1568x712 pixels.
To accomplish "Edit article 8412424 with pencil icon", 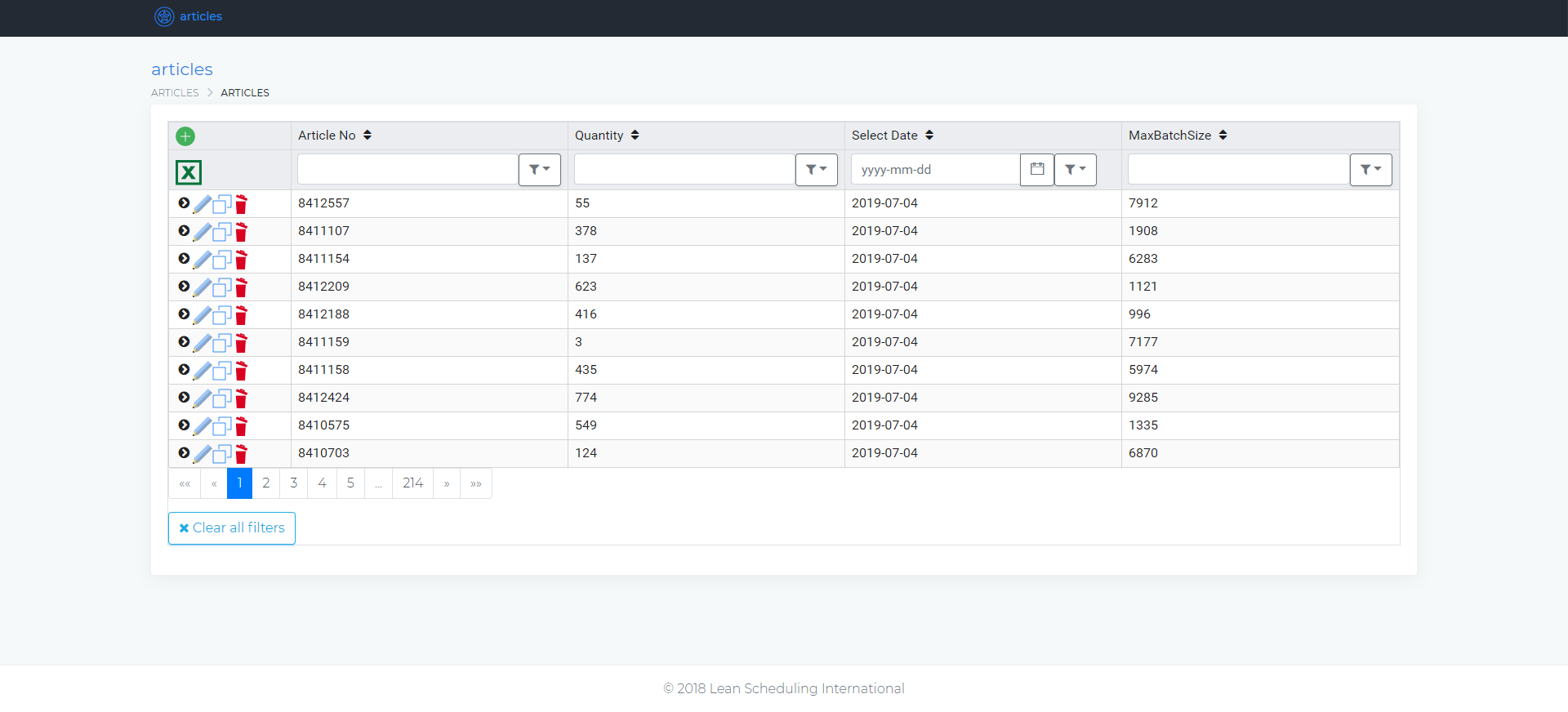I will 203,398.
